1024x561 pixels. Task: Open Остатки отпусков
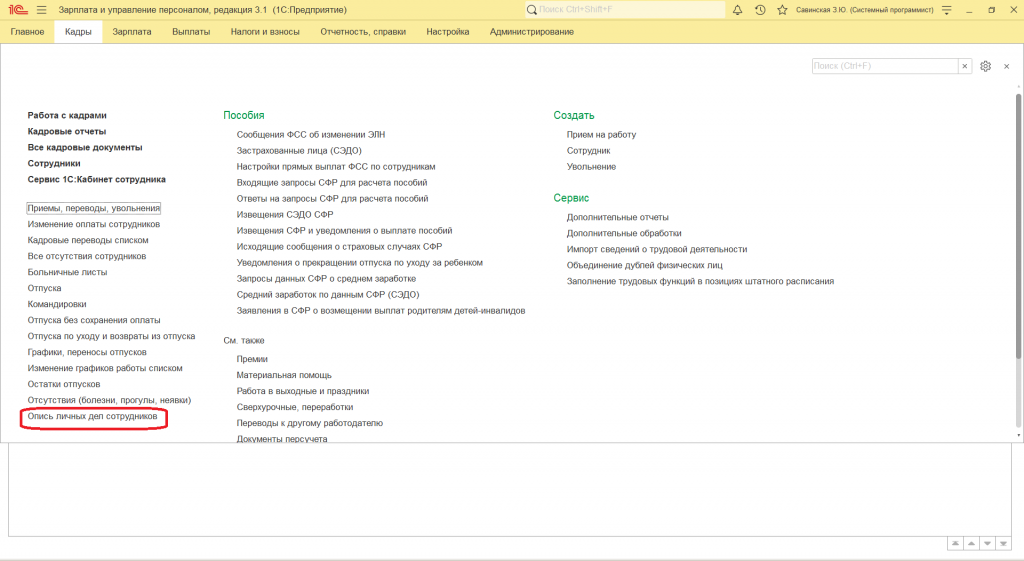pyautogui.click(x=64, y=384)
